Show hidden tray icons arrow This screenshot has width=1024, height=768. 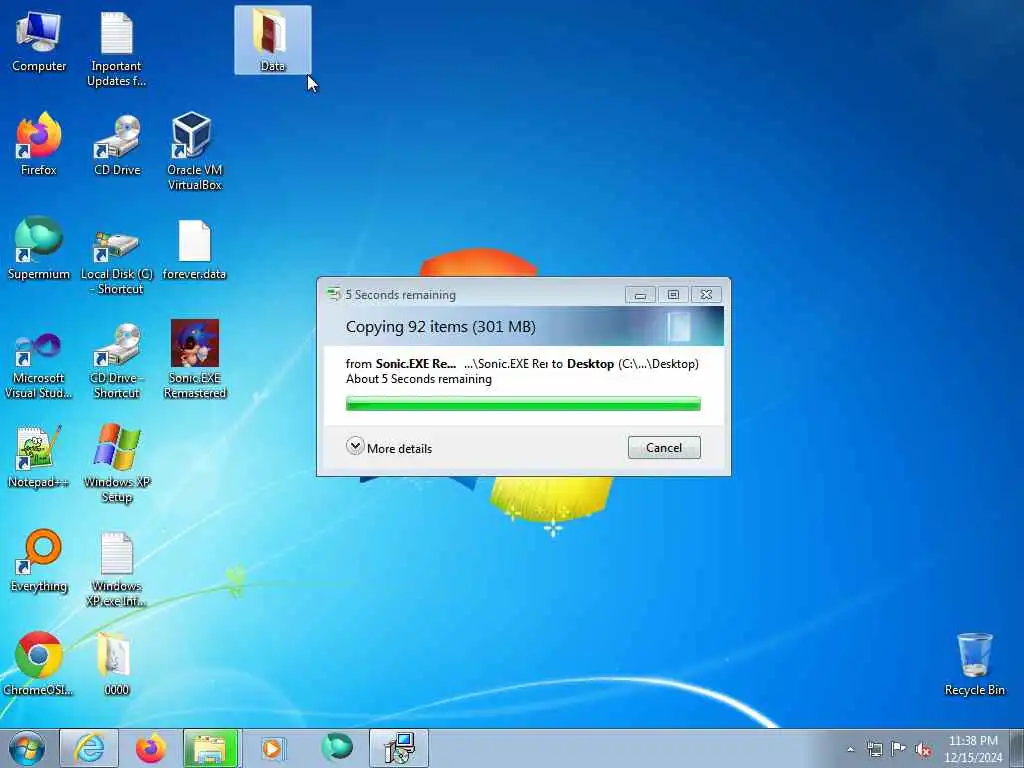850,750
